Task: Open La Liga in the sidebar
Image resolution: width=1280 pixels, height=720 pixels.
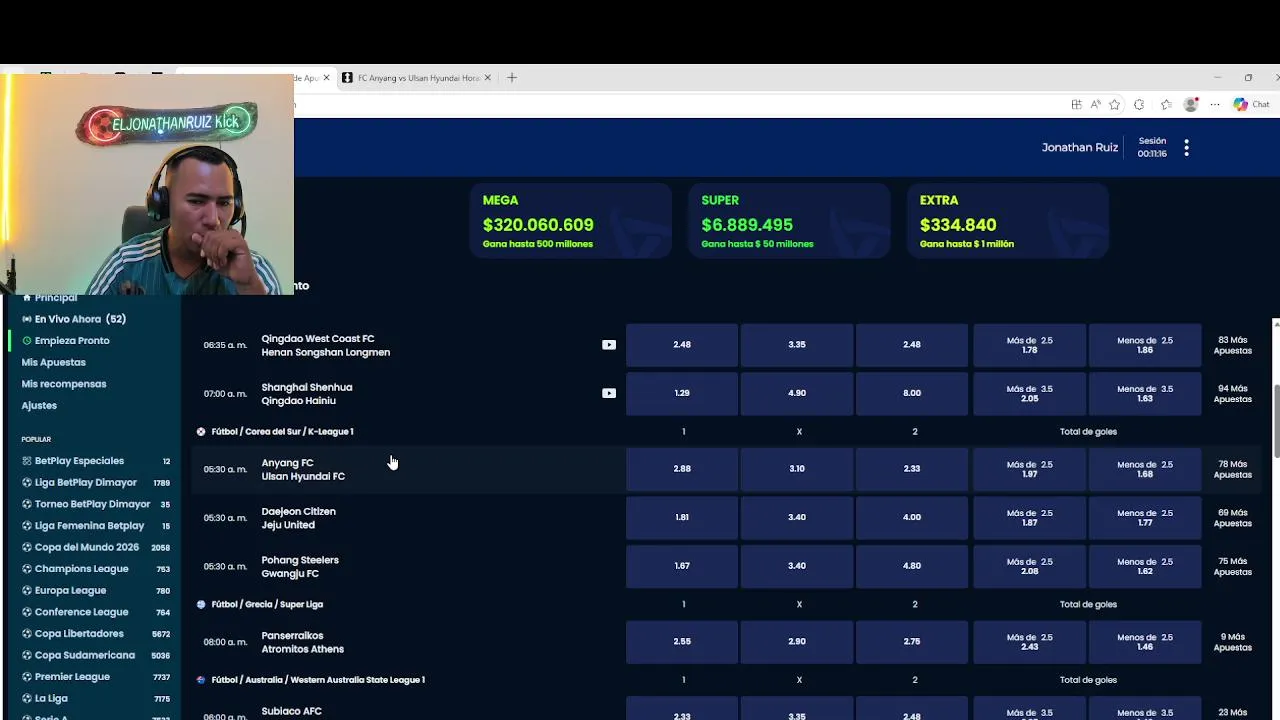Action: [96, 699]
